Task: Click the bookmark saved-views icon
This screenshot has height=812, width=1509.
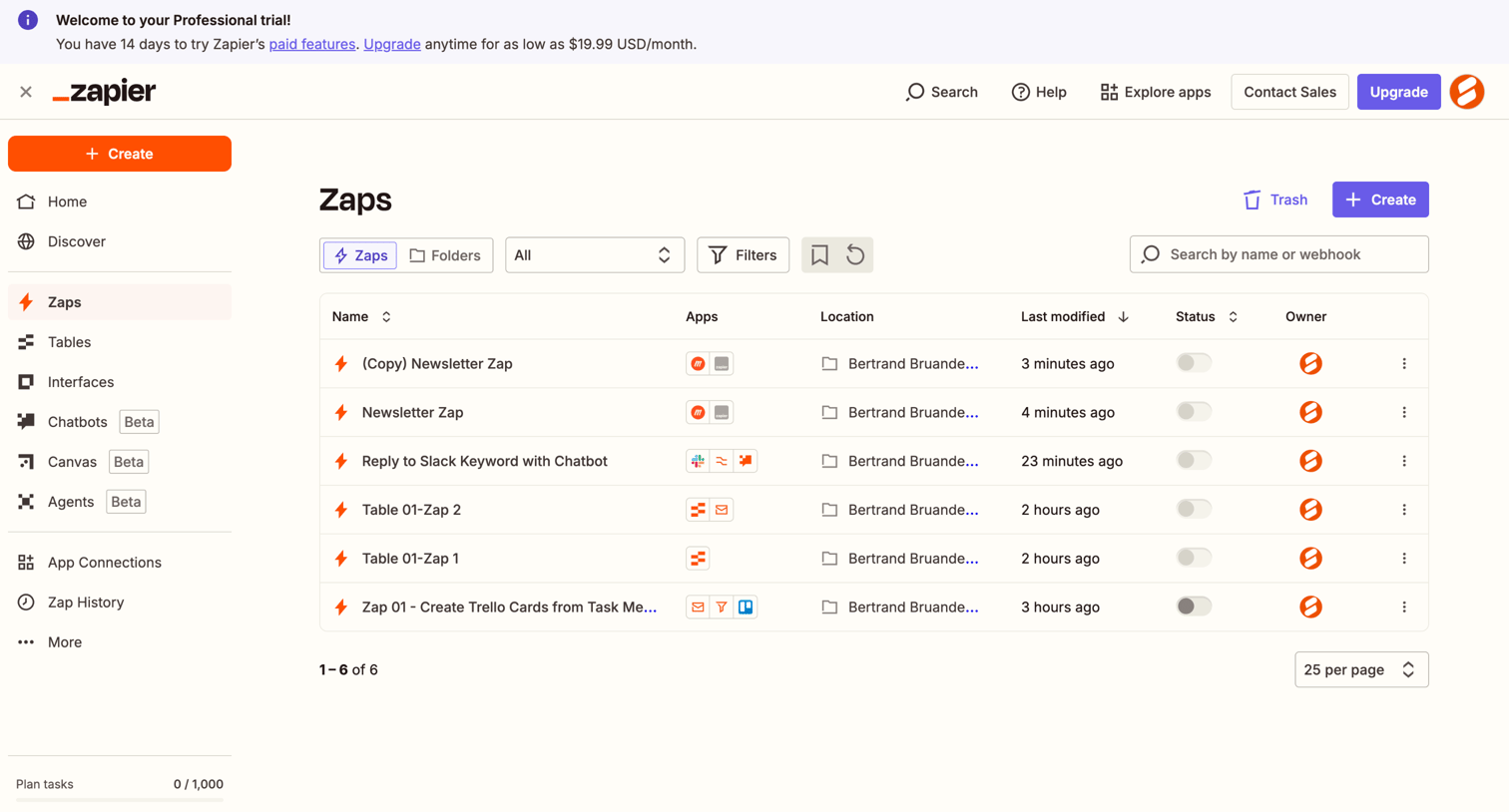Action: pos(819,255)
